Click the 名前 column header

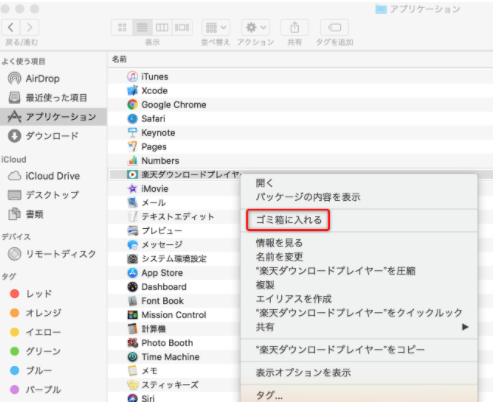coord(119,59)
